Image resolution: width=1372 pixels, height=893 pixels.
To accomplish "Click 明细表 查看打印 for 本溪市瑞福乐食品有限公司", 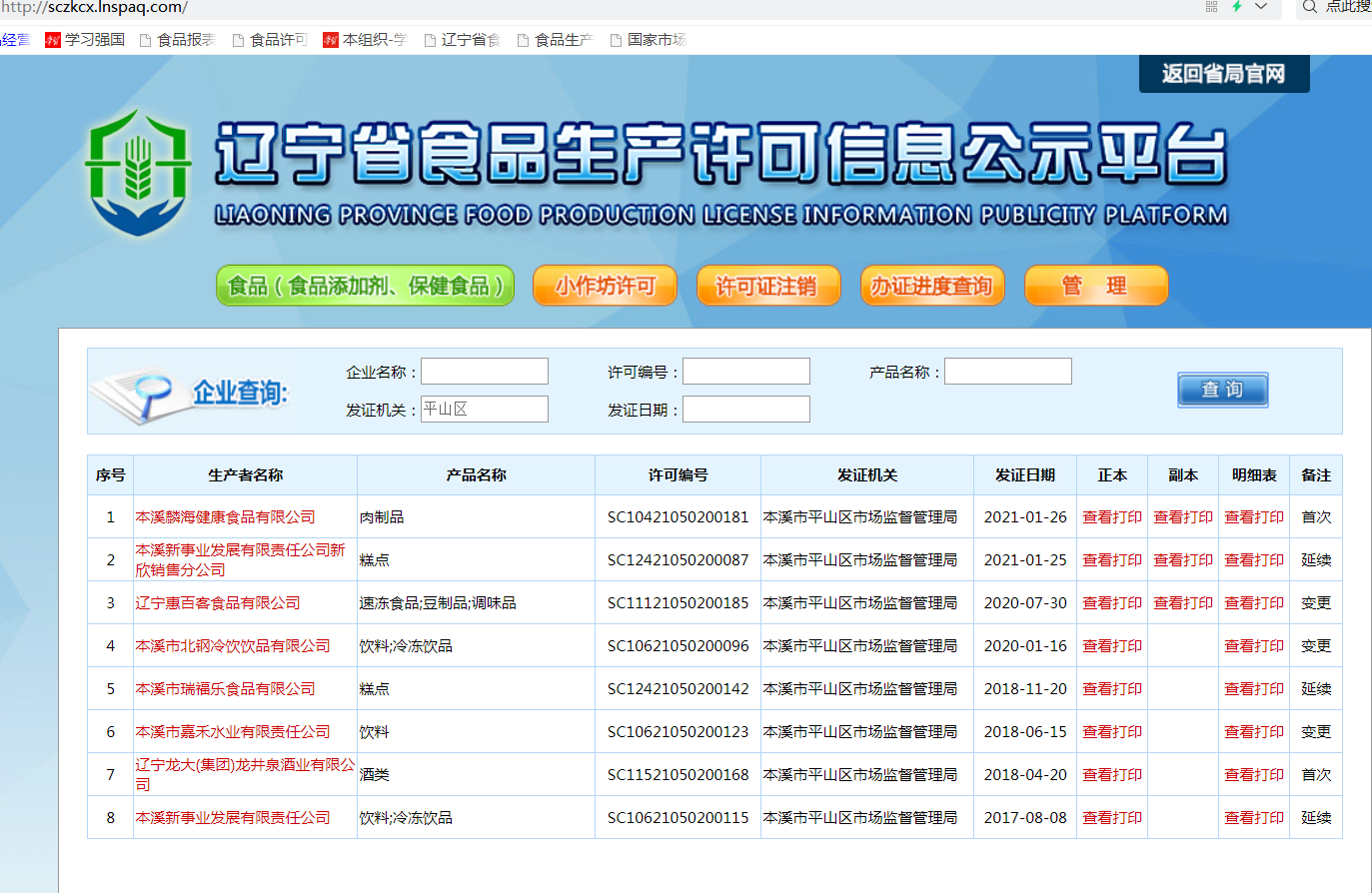I will [x=1254, y=689].
